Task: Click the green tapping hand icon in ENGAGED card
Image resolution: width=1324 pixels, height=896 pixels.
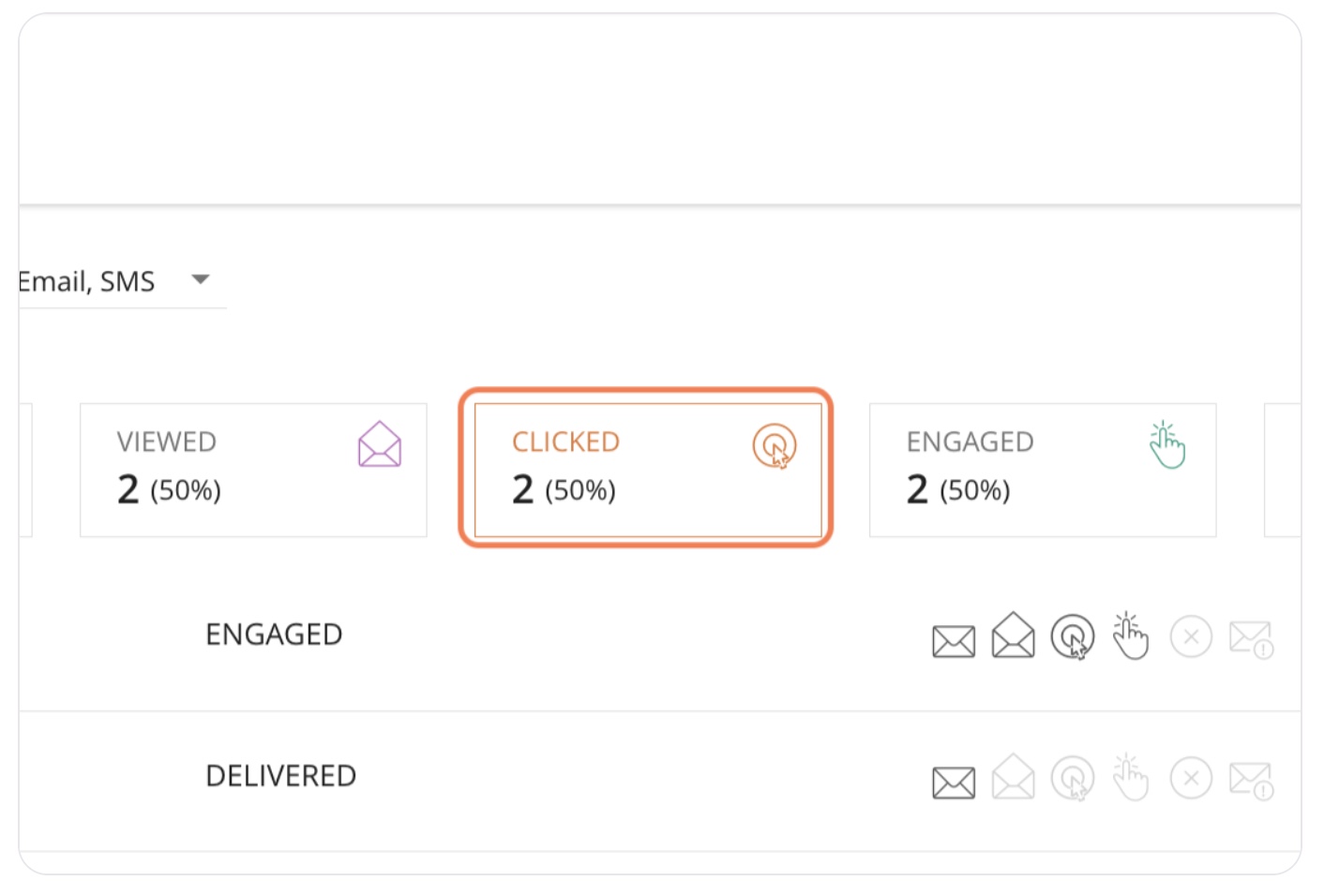Action: pyautogui.click(x=1167, y=445)
